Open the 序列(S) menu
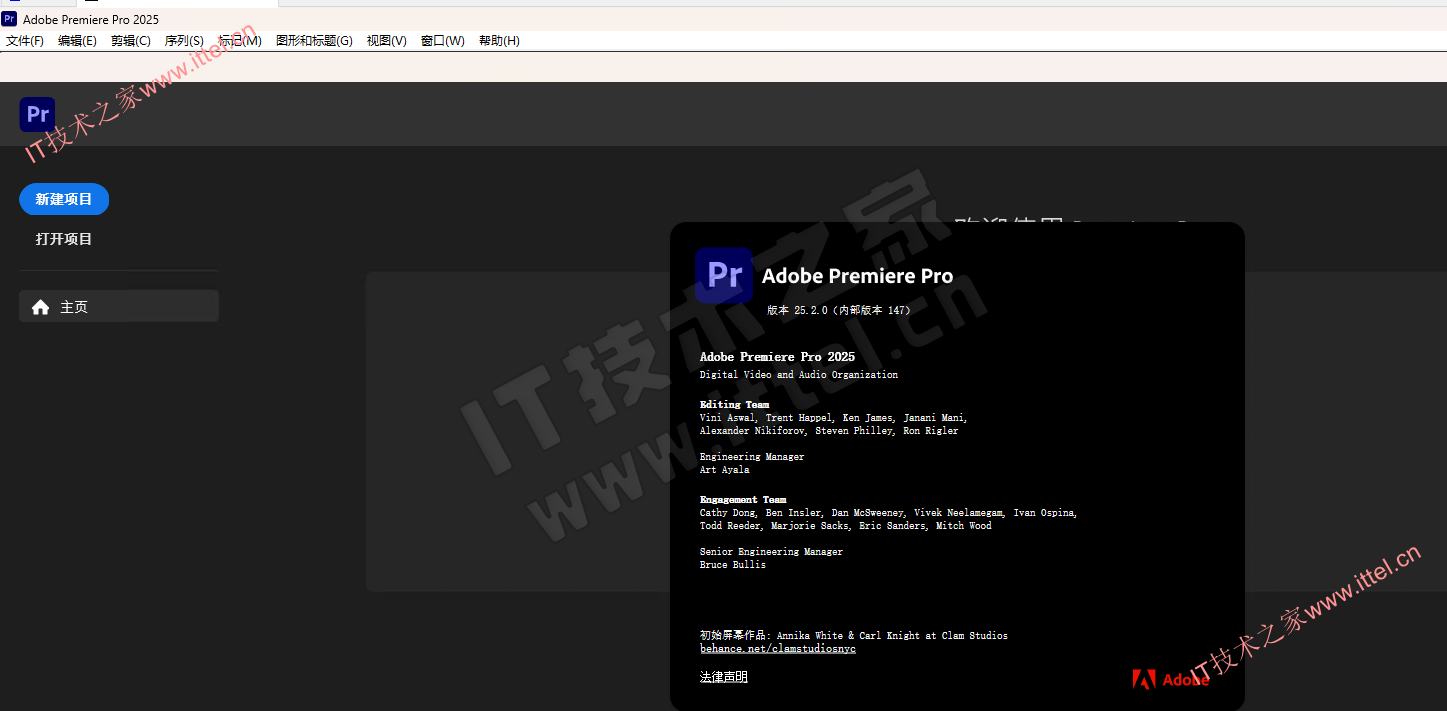This screenshot has width=1447, height=711. point(184,41)
